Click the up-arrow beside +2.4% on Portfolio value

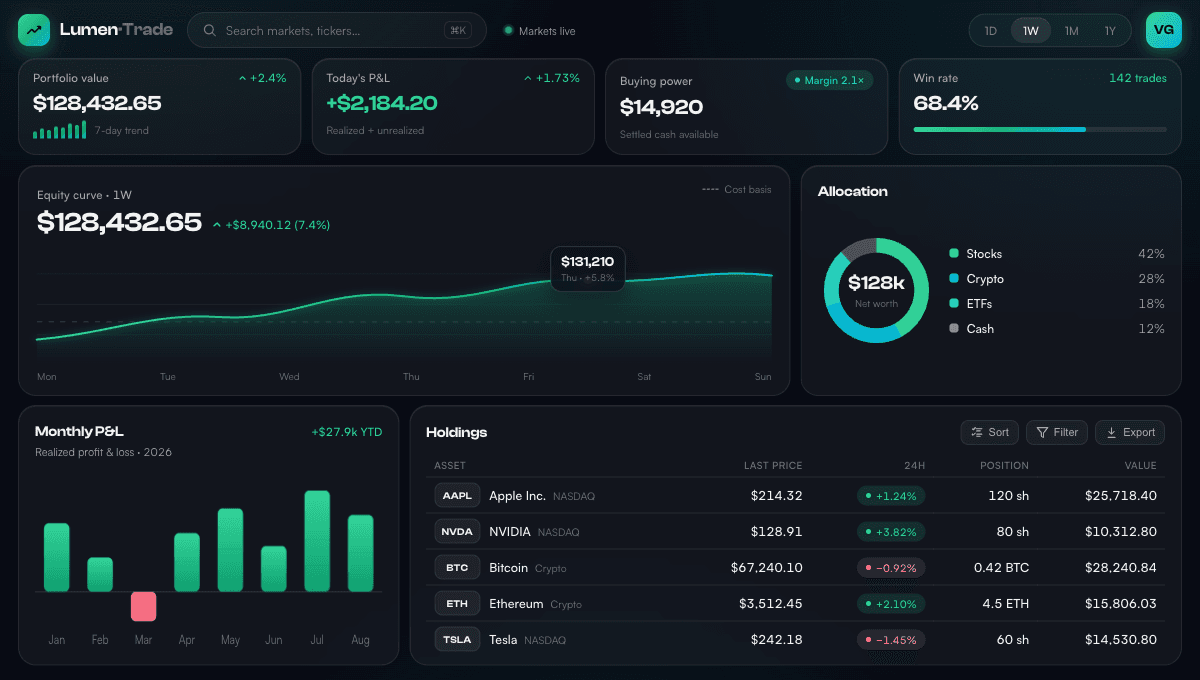click(x=242, y=78)
